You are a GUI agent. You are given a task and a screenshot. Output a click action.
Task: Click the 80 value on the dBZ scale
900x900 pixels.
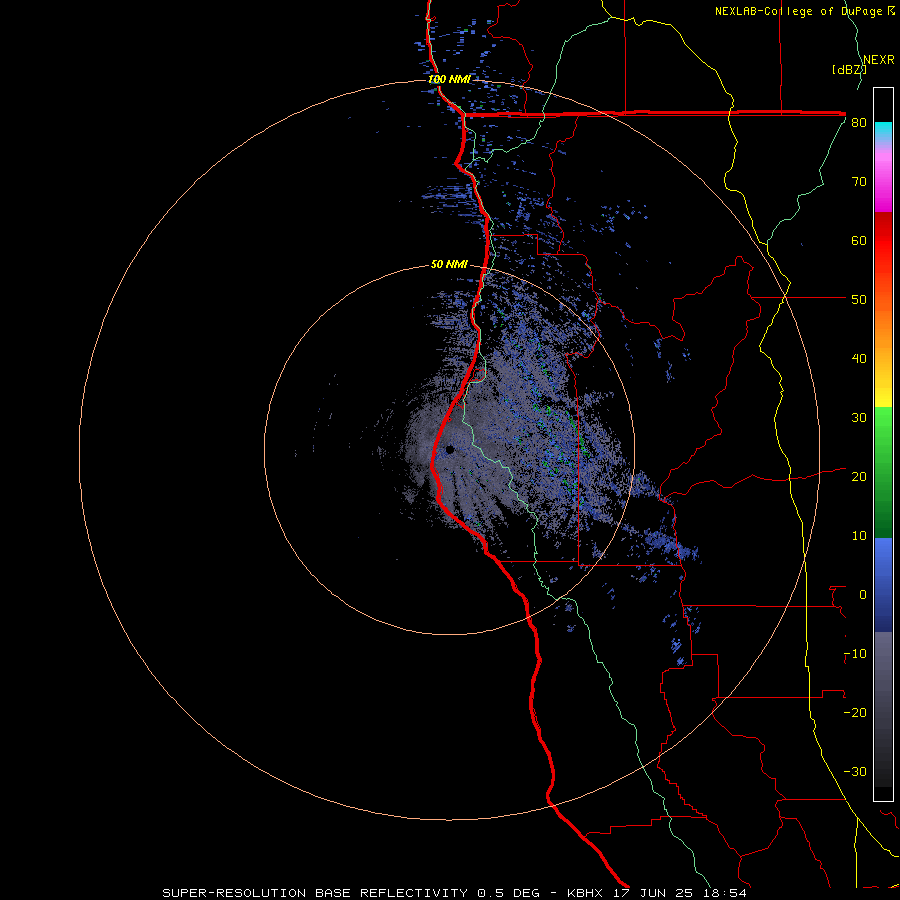[x=859, y=123]
